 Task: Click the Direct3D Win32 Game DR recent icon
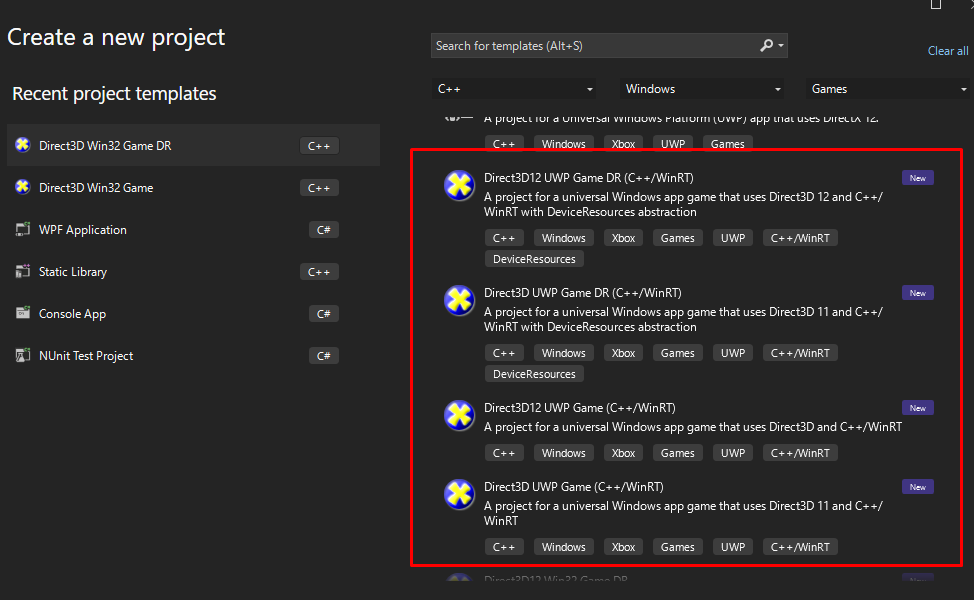pos(23,145)
